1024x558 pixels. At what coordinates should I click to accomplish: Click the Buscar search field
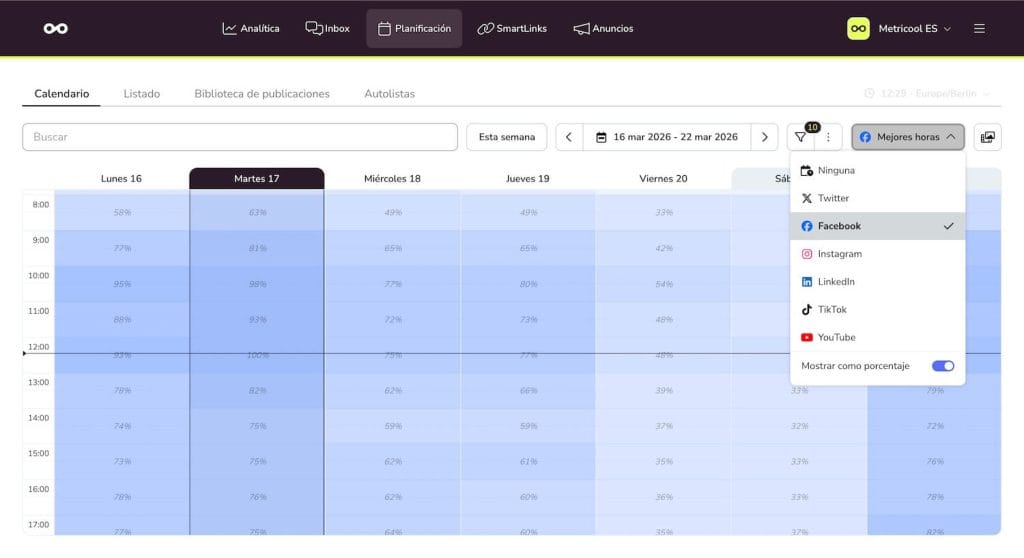click(x=239, y=137)
